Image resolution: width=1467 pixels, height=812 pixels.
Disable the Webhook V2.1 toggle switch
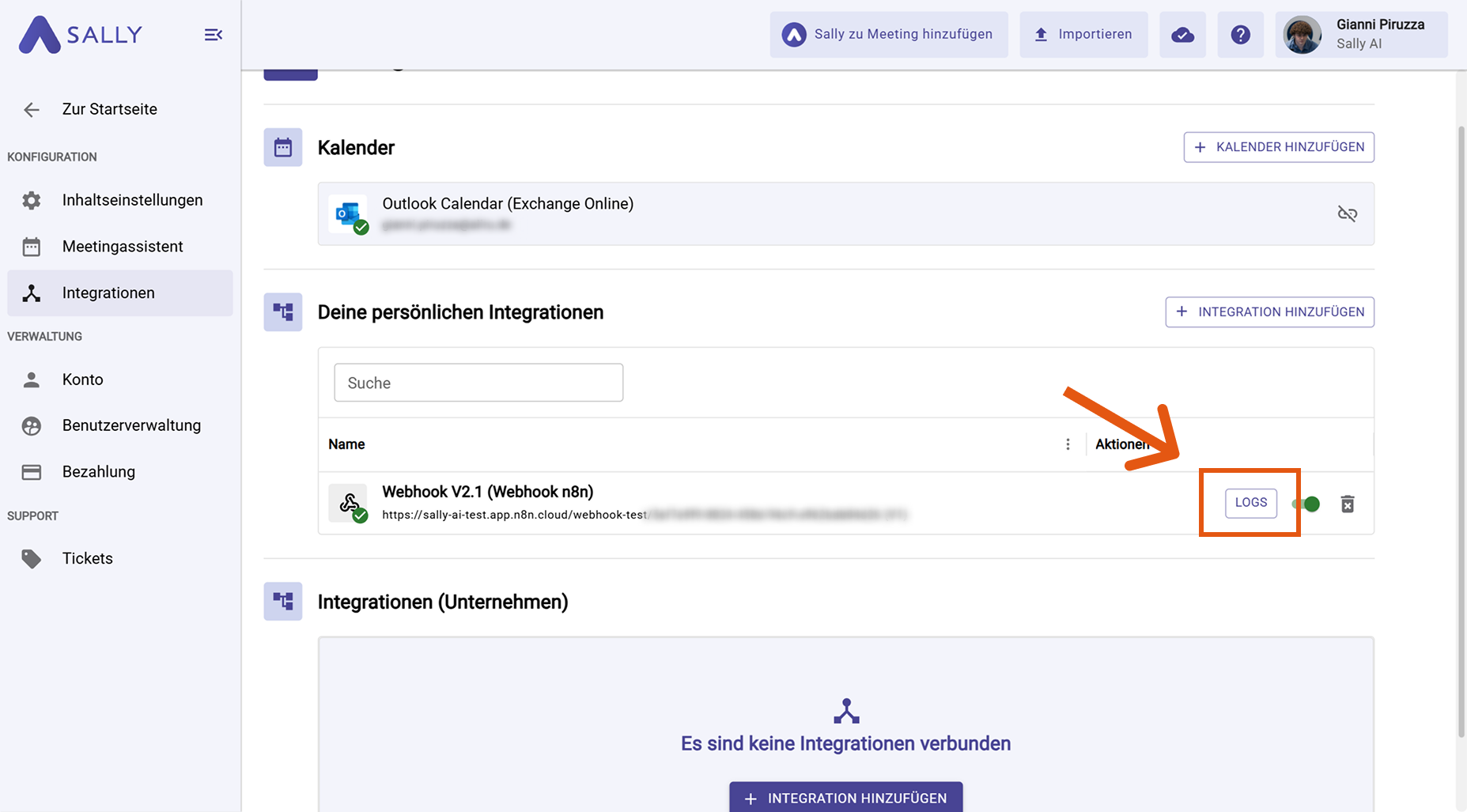(1306, 504)
